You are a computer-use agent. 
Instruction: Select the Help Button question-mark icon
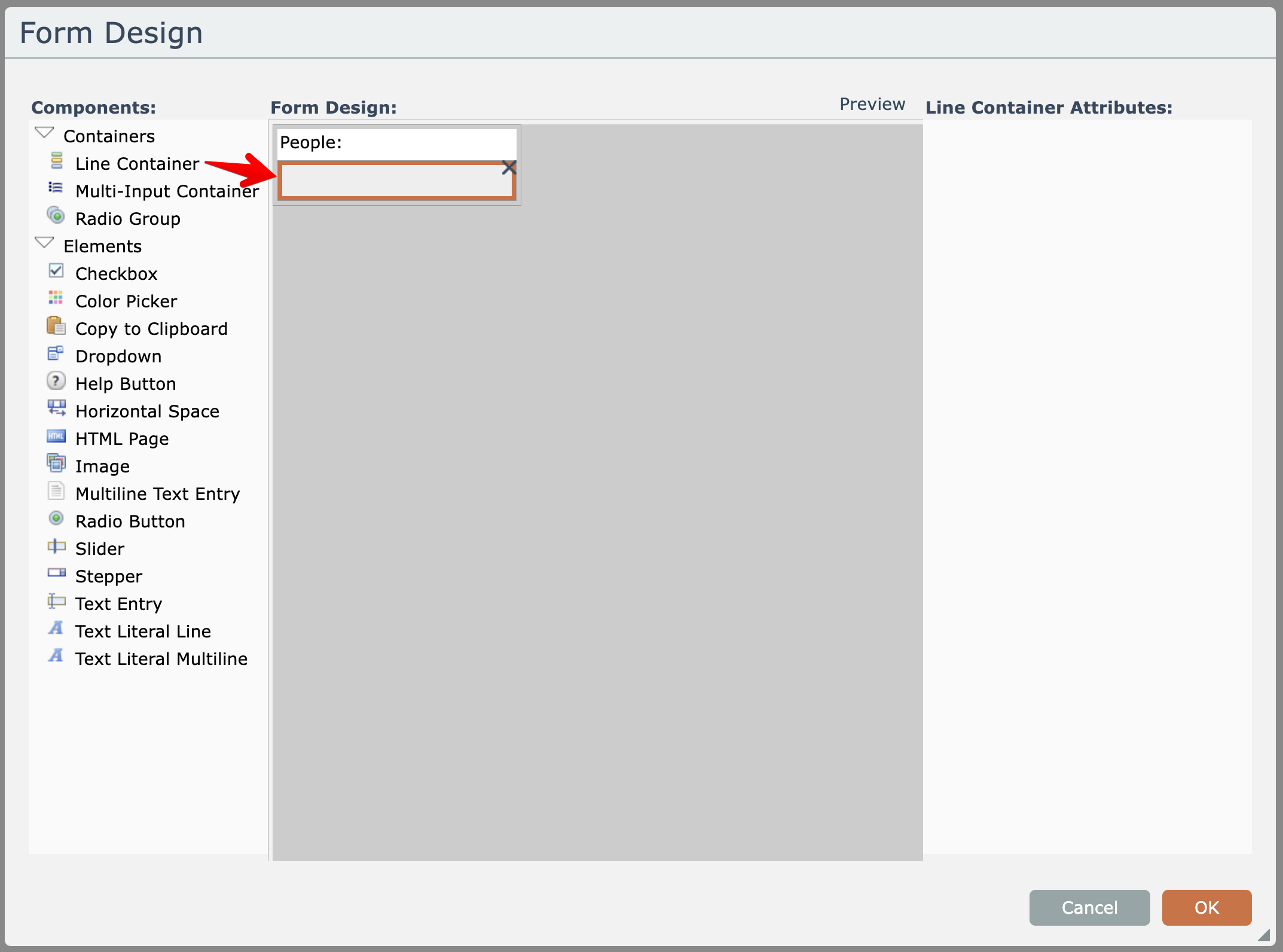(56, 381)
